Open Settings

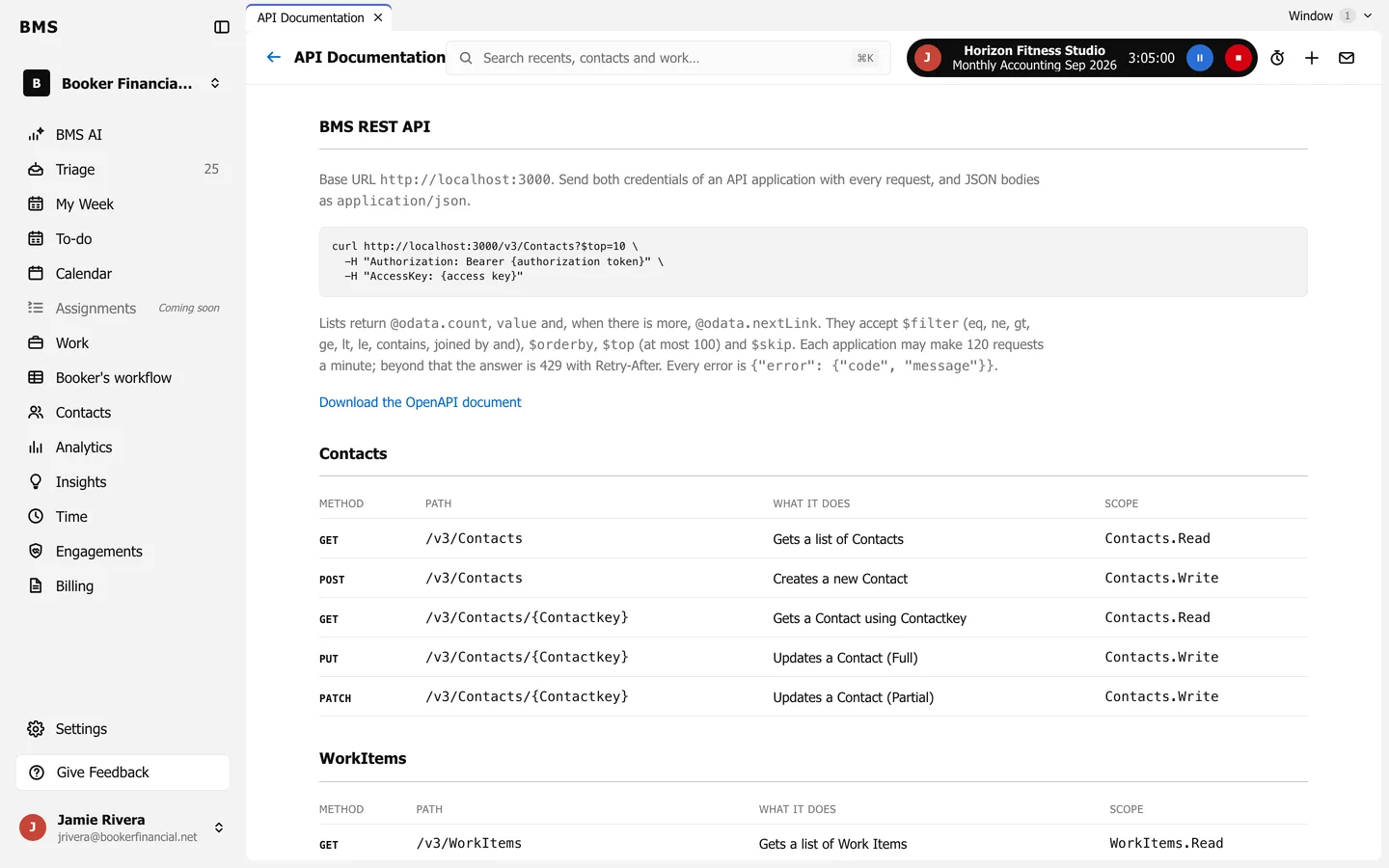point(123,729)
